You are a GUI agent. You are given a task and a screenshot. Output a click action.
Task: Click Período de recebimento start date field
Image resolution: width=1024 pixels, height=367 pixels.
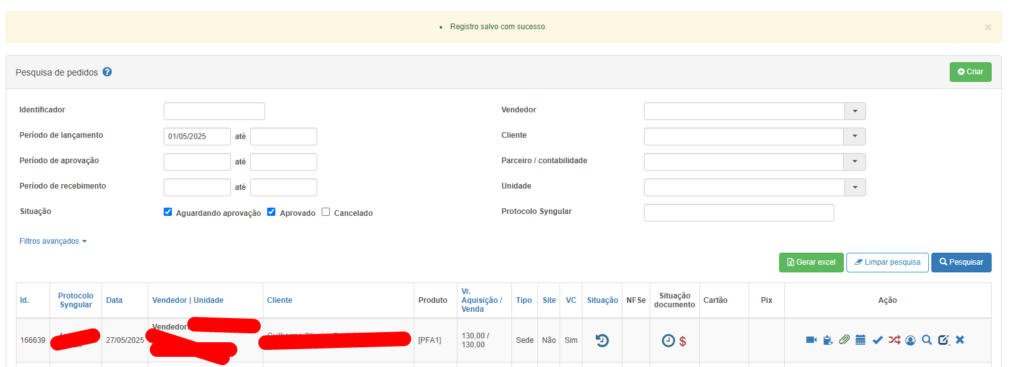coord(197,187)
